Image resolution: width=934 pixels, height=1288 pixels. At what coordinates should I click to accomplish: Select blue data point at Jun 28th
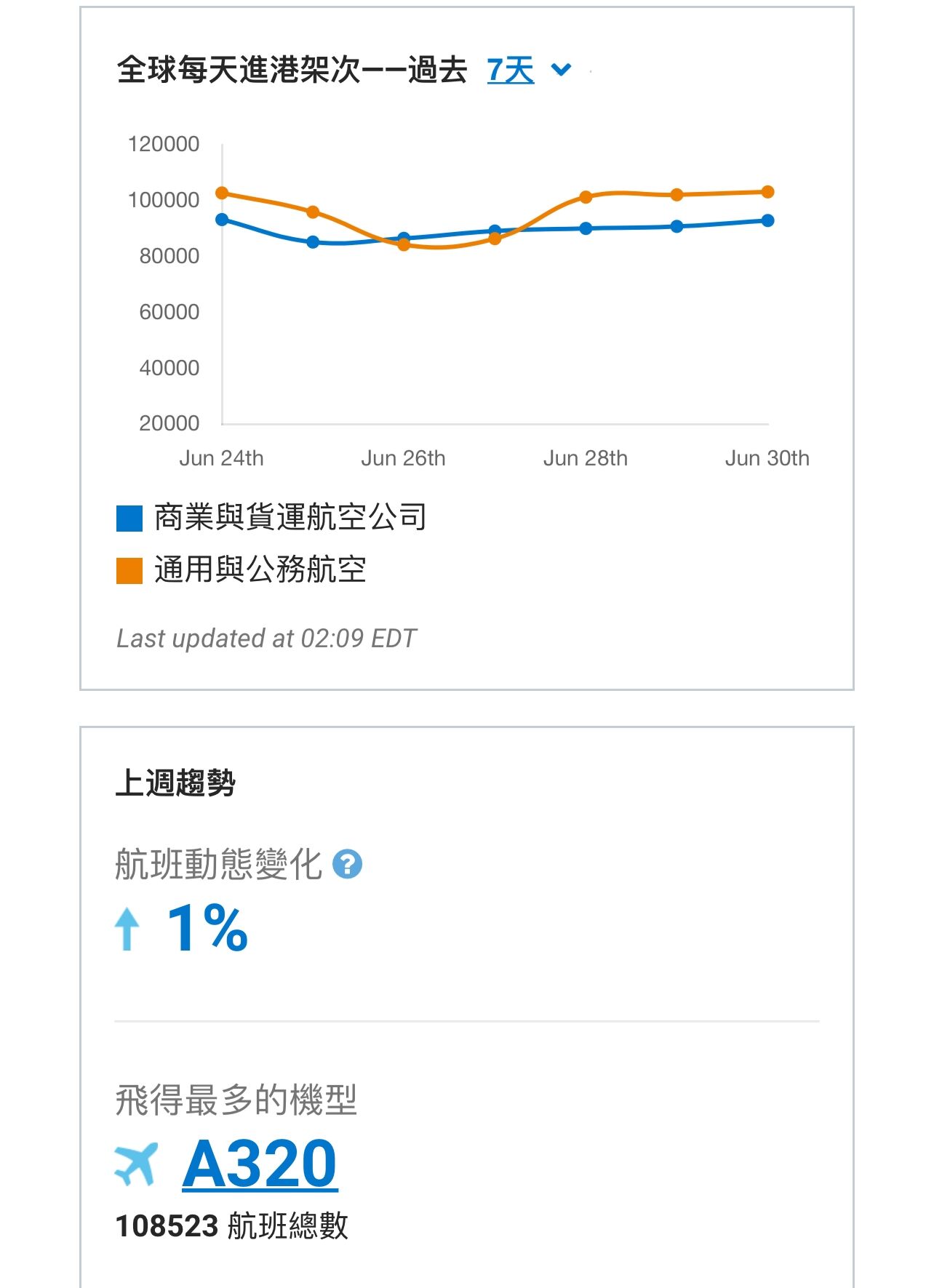click(586, 228)
